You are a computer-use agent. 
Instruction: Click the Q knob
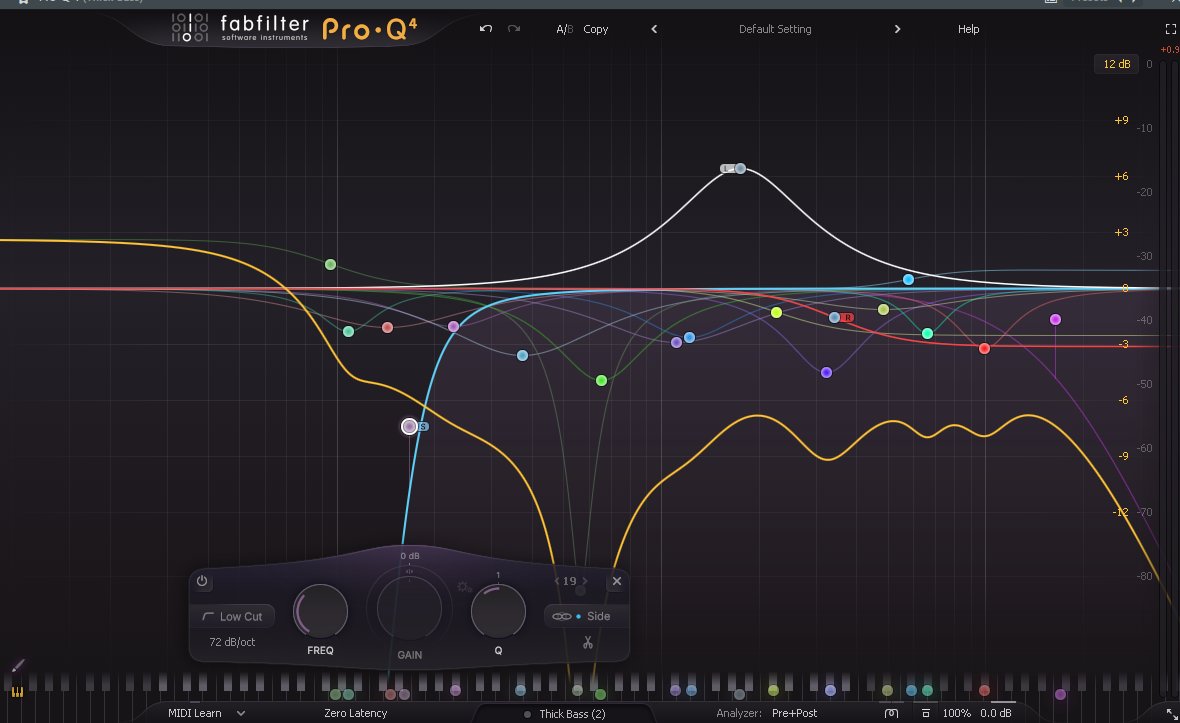[498, 611]
